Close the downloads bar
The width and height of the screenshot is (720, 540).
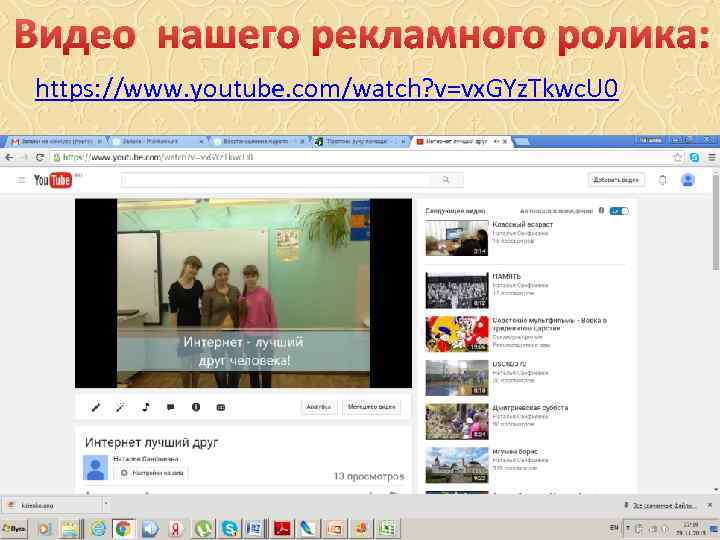(x=710, y=505)
